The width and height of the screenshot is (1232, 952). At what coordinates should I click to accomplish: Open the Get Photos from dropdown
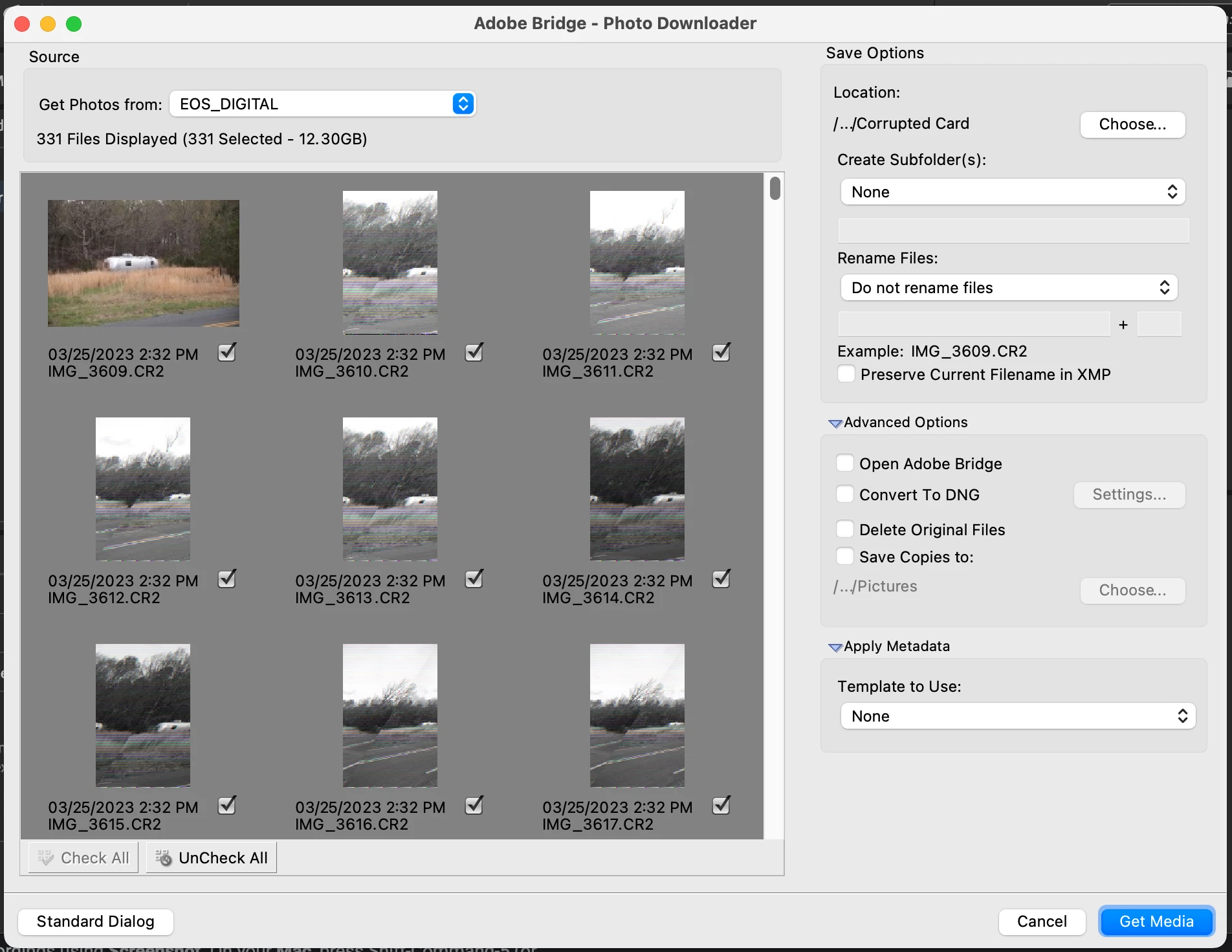pos(322,104)
